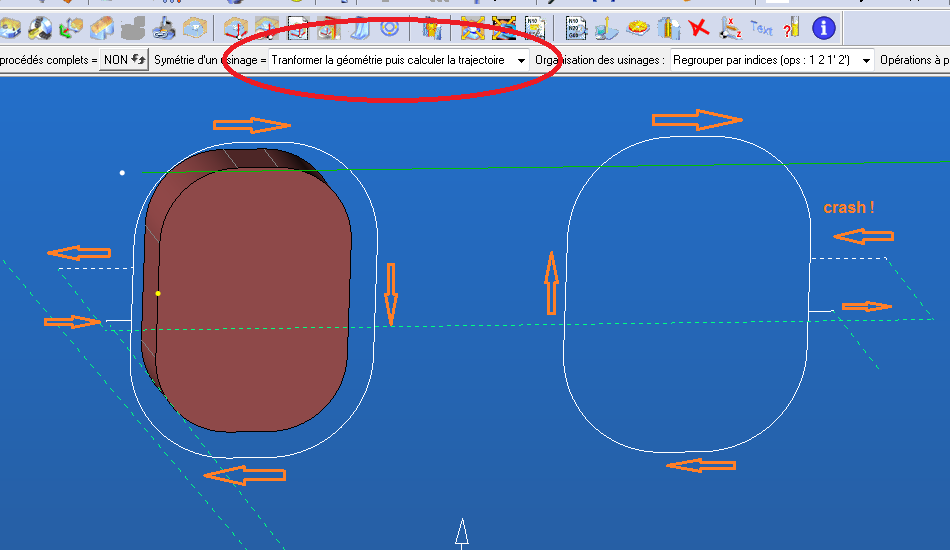The image size is (950, 550).
Task: Click the white sheet with axes icon
Action: [x=297, y=28]
